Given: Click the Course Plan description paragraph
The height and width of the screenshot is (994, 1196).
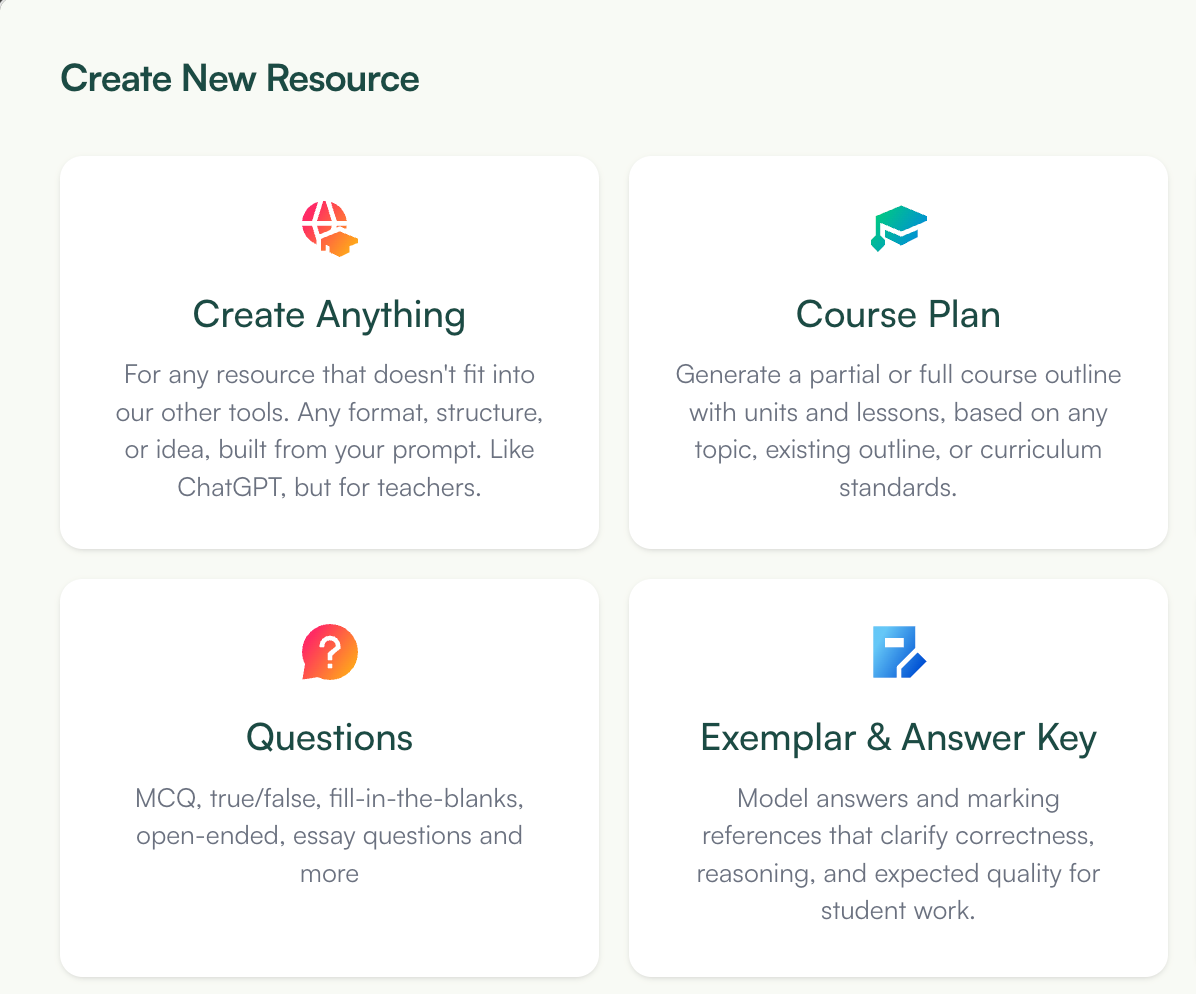Looking at the screenshot, I should pos(897,430).
